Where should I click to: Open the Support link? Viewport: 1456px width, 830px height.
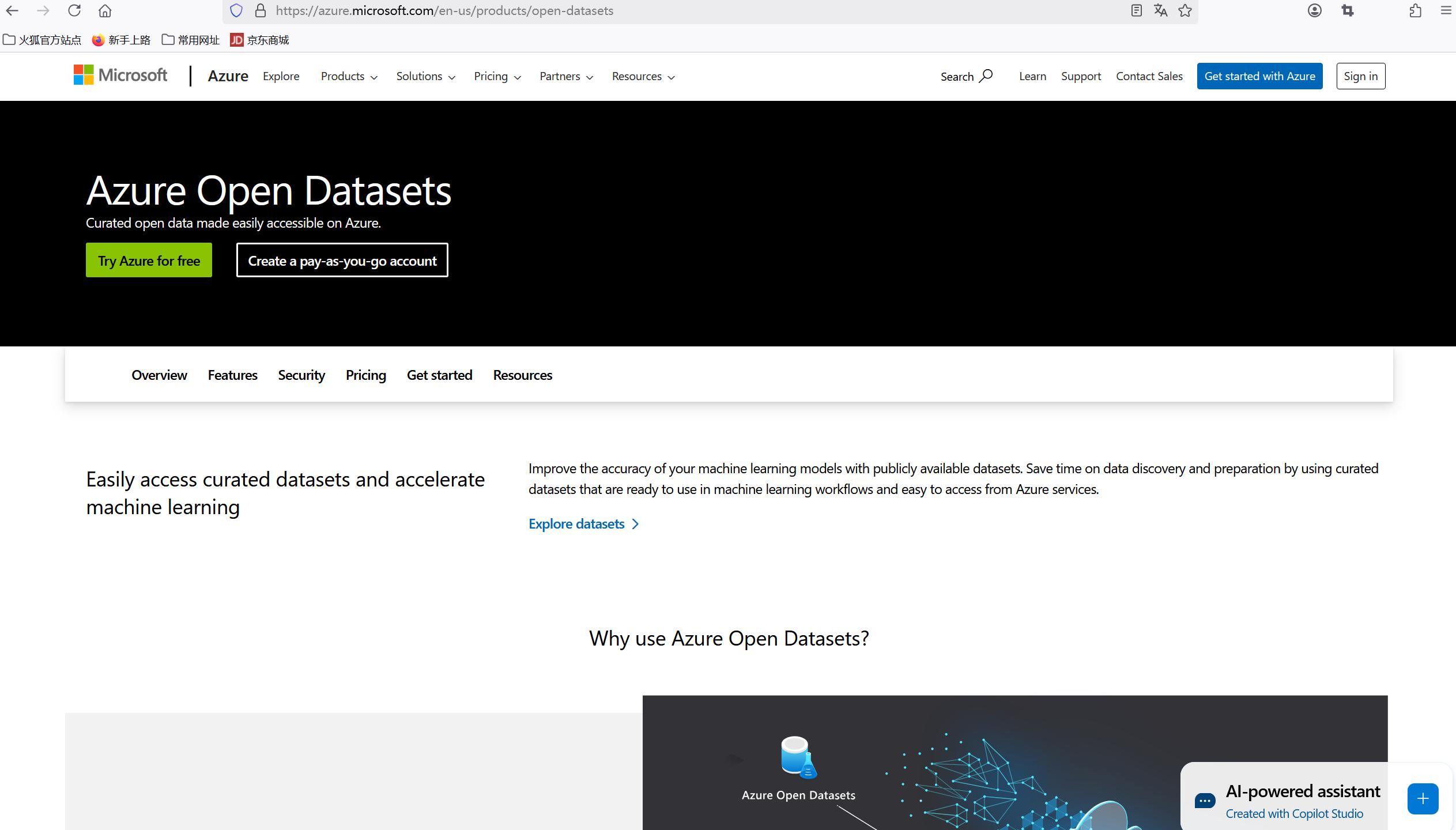pyautogui.click(x=1081, y=76)
